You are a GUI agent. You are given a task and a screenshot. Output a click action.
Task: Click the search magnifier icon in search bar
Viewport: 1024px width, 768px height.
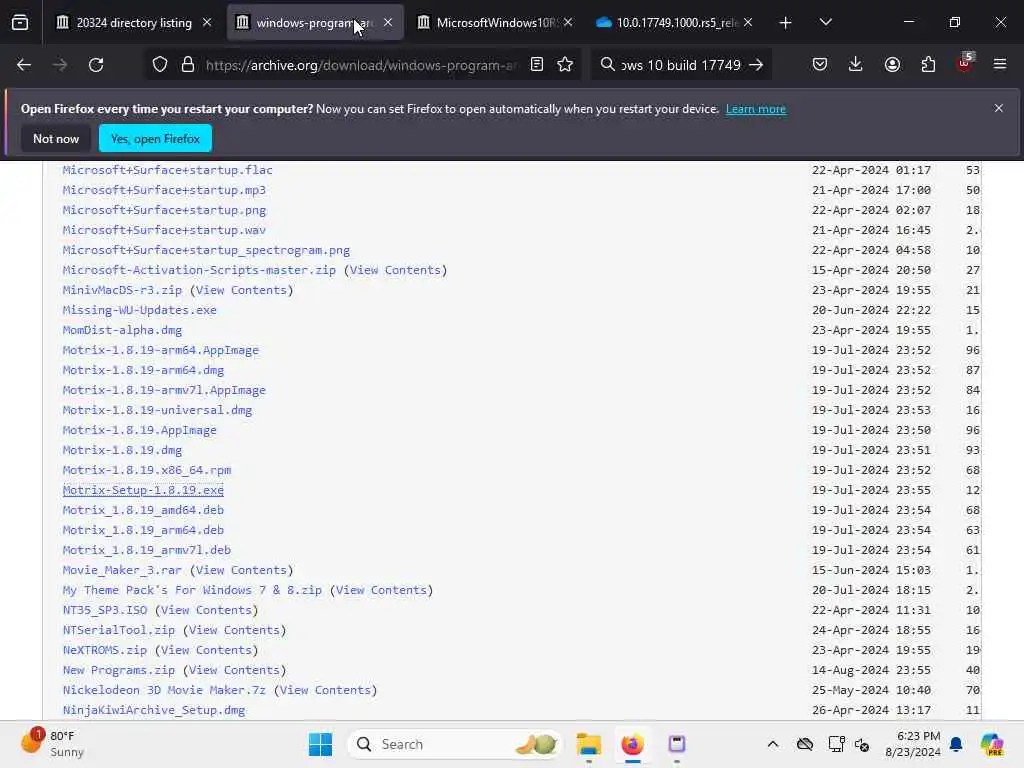(x=607, y=65)
